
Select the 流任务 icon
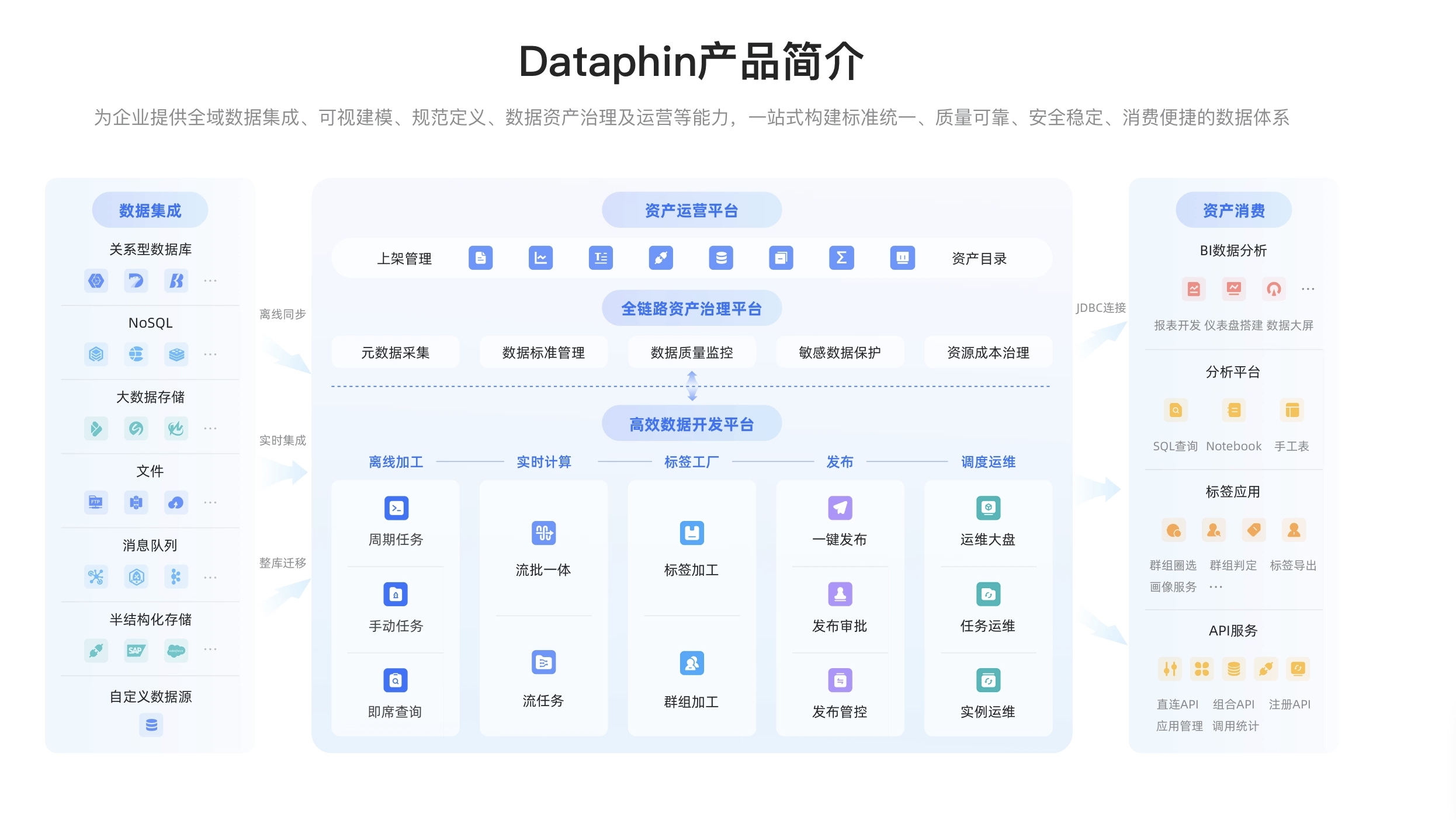543,662
